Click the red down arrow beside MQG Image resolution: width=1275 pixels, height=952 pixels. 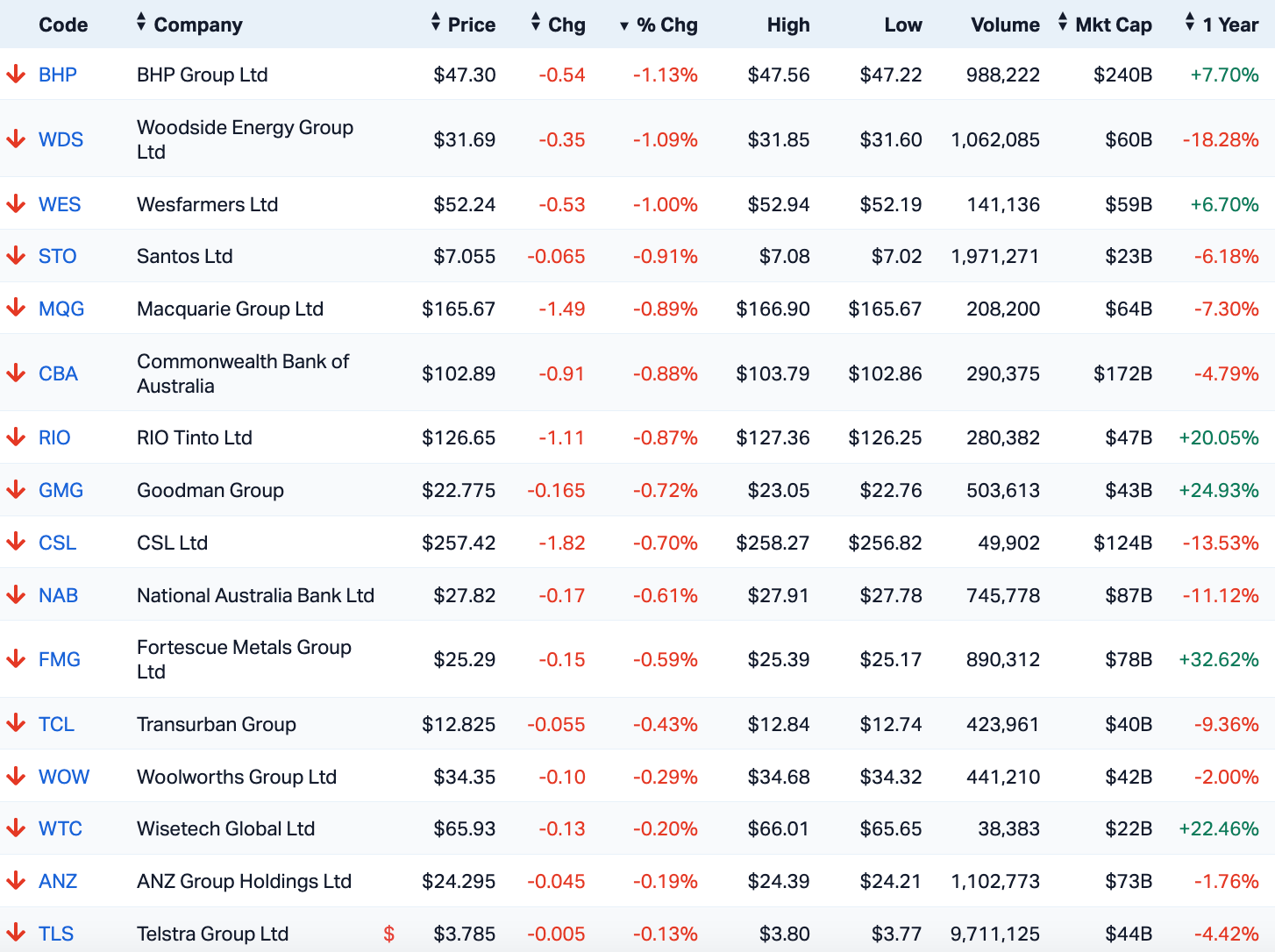[x=16, y=308]
